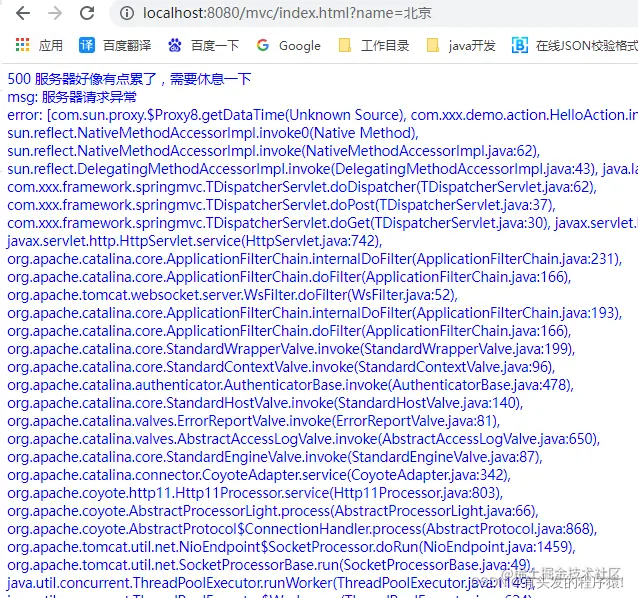
Task: Click the 'CoyoteAdapter.java:342' stack line
Action: [259, 475]
